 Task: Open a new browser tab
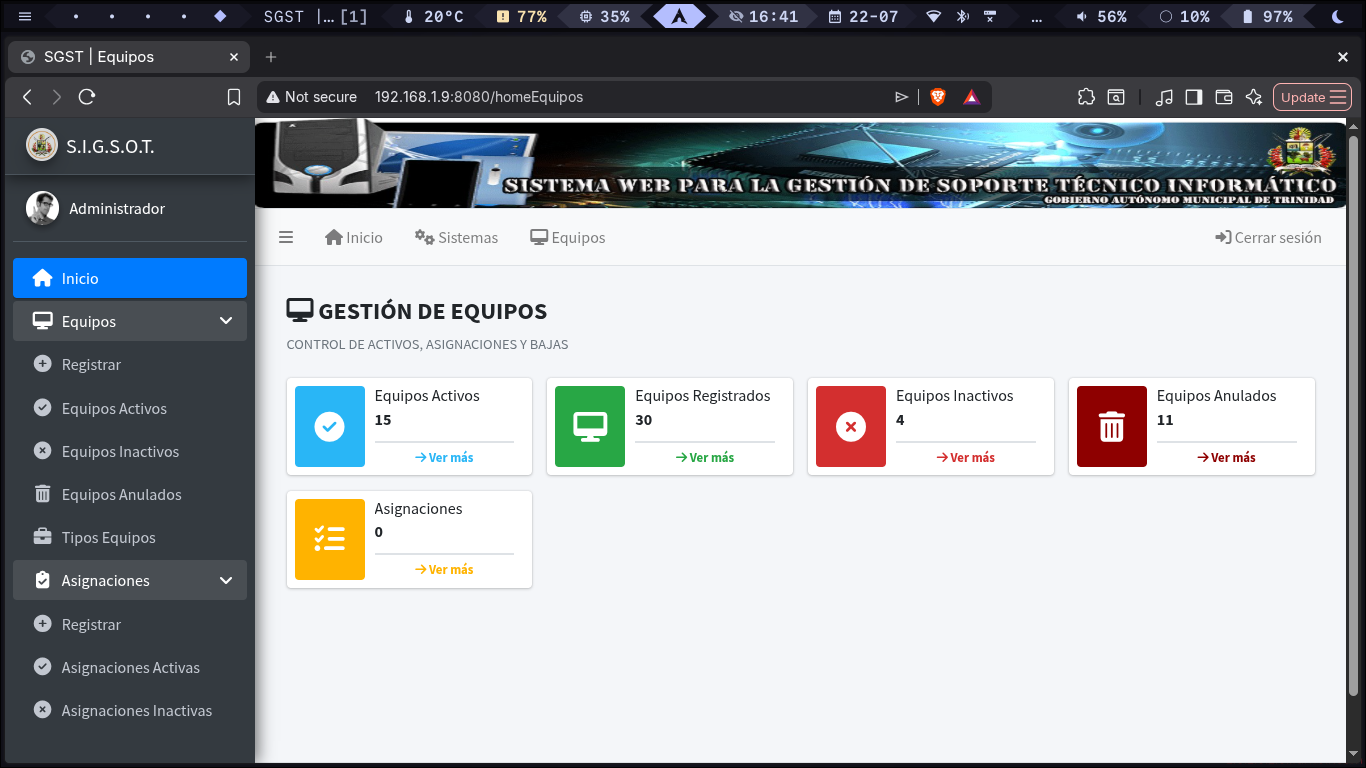pos(271,57)
